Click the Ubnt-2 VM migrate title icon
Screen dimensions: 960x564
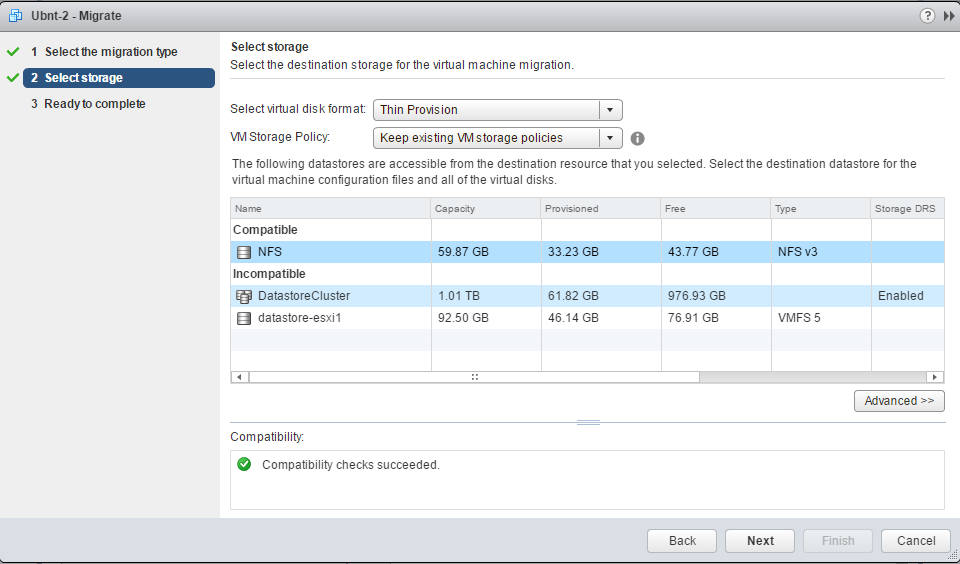click(x=15, y=16)
